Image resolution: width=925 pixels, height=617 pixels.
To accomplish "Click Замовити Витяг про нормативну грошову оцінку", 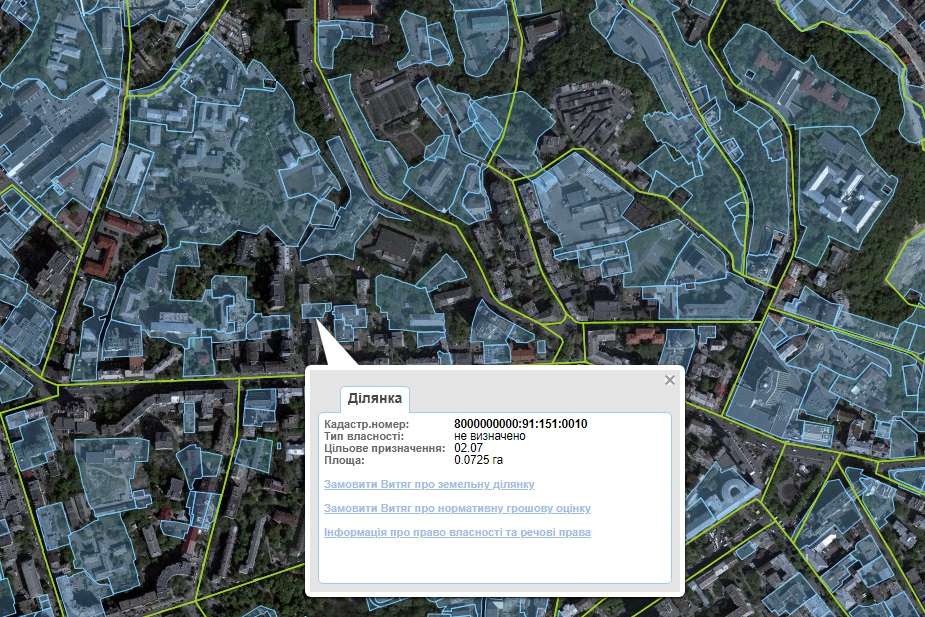I will (457, 508).
